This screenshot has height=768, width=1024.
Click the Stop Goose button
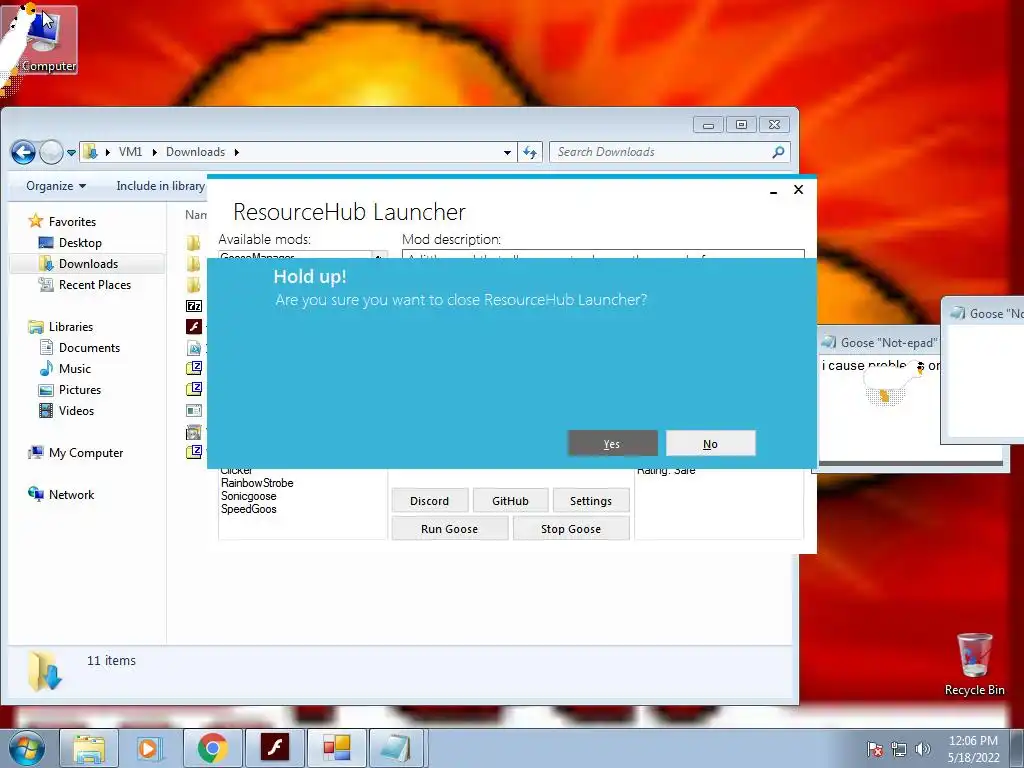point(571,528)
